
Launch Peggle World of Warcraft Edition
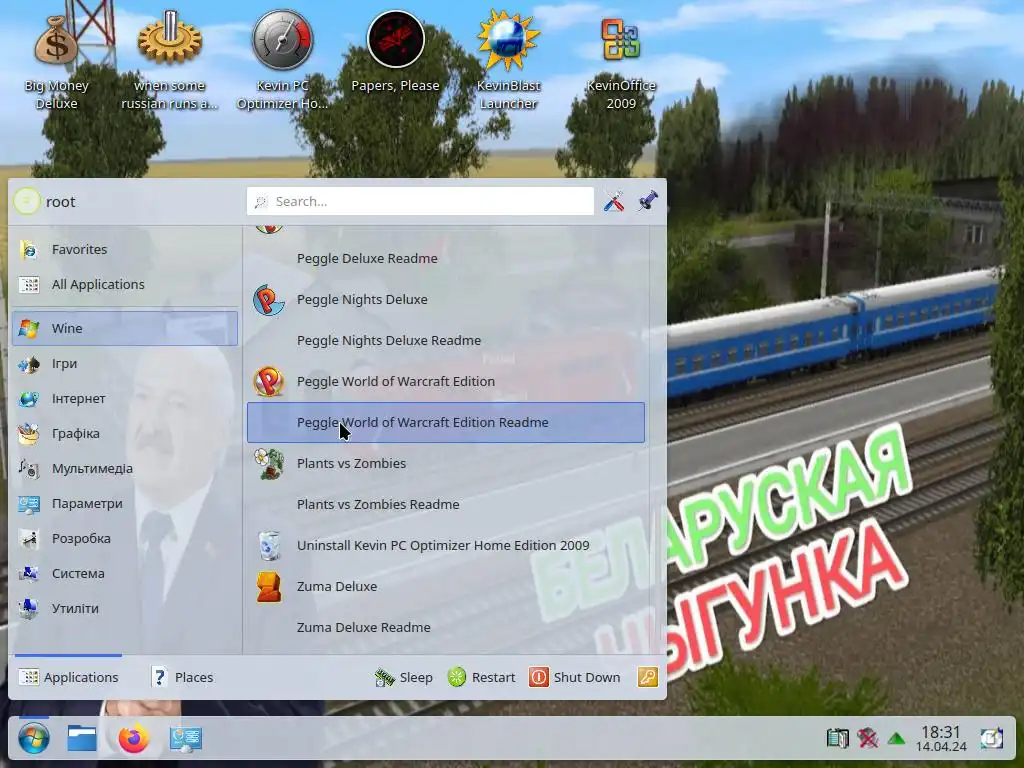445,381
